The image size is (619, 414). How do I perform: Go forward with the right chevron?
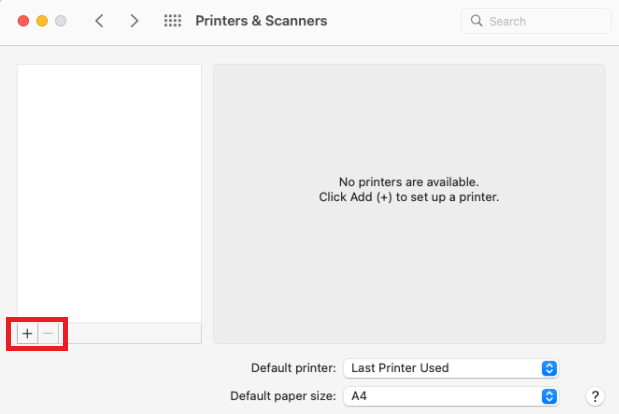coord(135,21)
